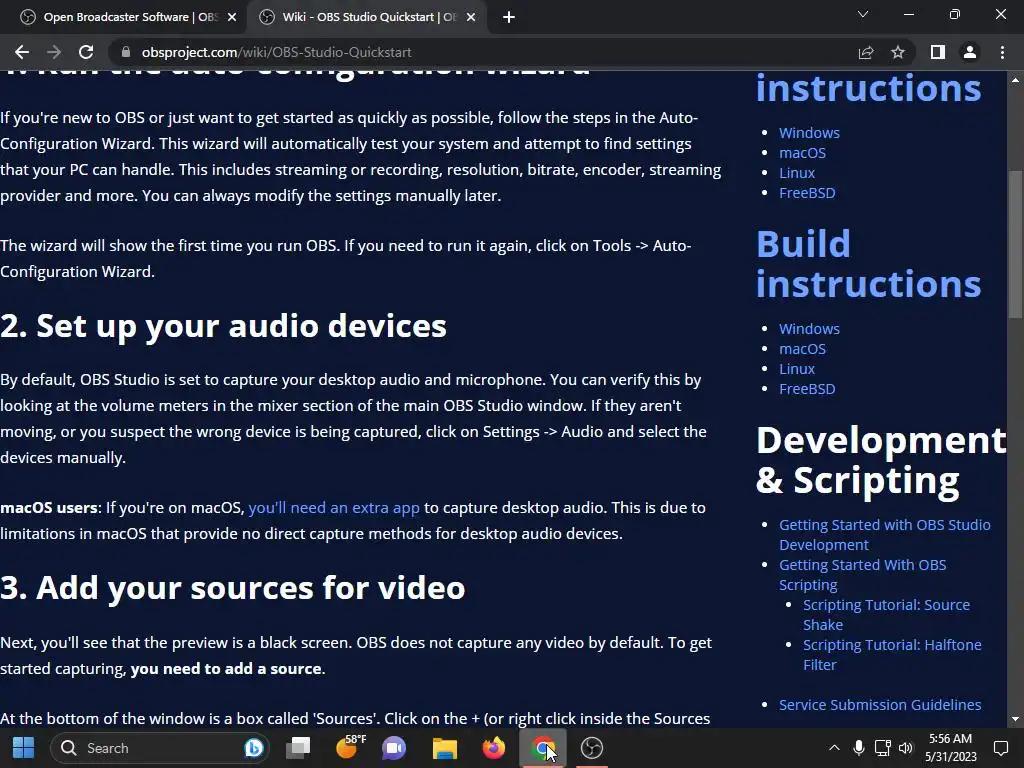Click the '2. Set up your audio devices' heading
The height and width of the screenshot is (768, 1024).
[223, 326]
